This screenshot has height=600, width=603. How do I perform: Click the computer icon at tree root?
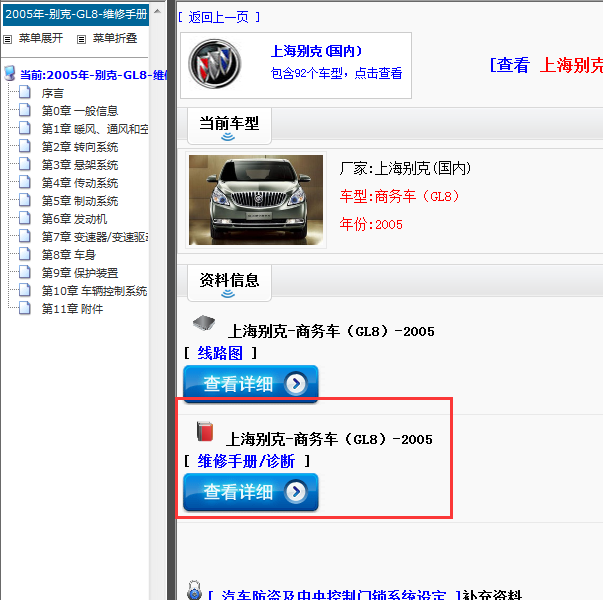tap(10, 74)
